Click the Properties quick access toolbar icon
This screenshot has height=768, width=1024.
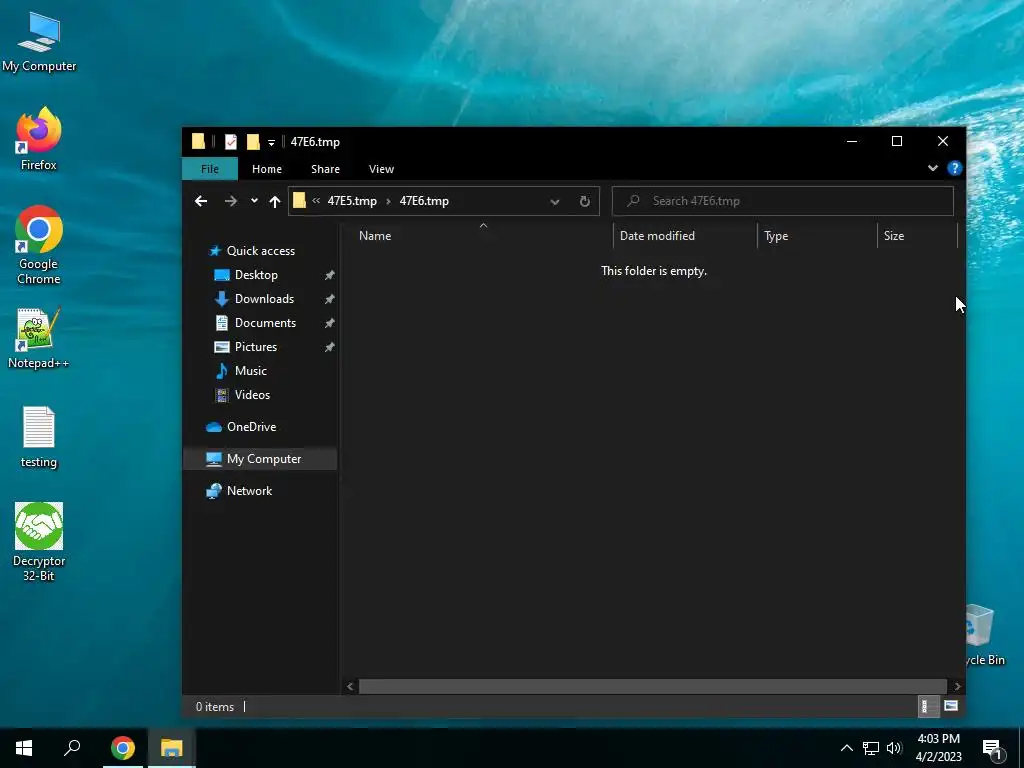pyautogui.click(x=231, y=141)
